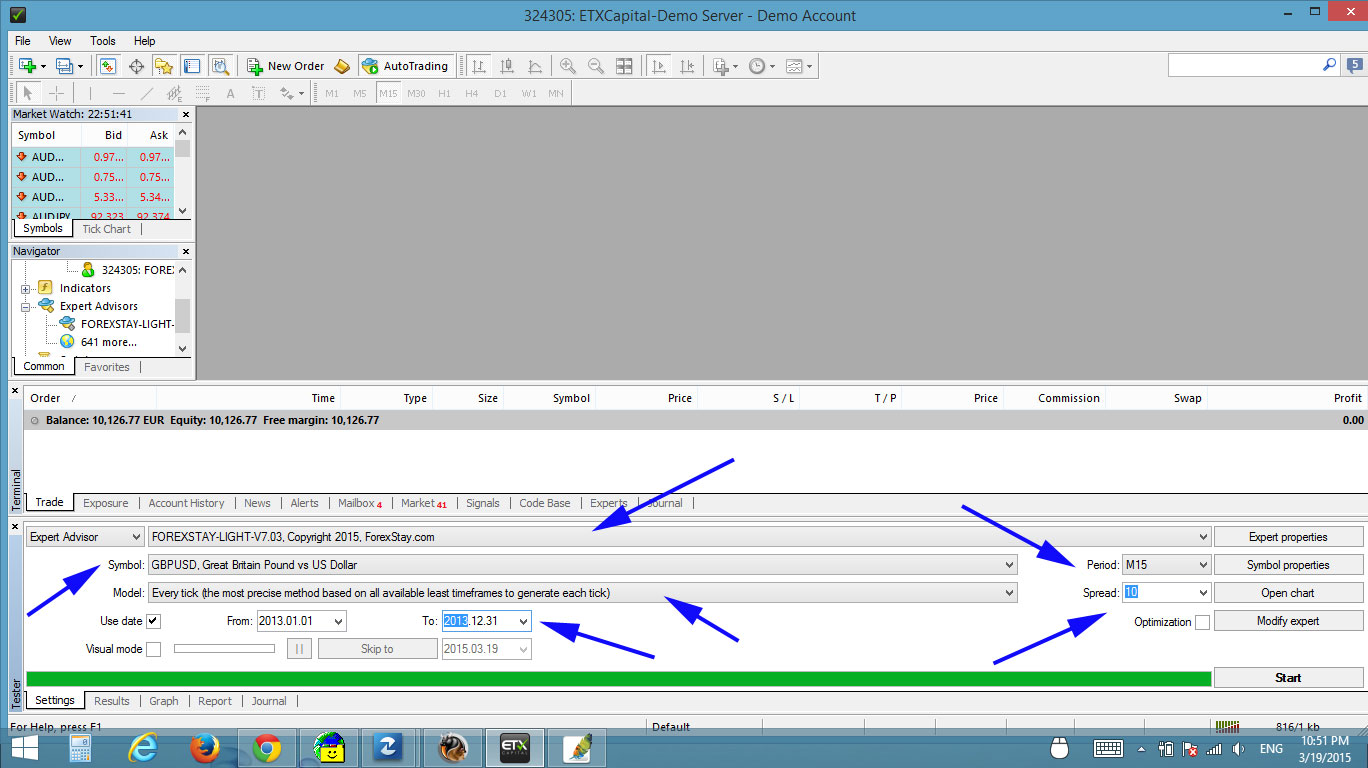Toggle the Data Window crosshair-circle icon

(x=136, y=66)
